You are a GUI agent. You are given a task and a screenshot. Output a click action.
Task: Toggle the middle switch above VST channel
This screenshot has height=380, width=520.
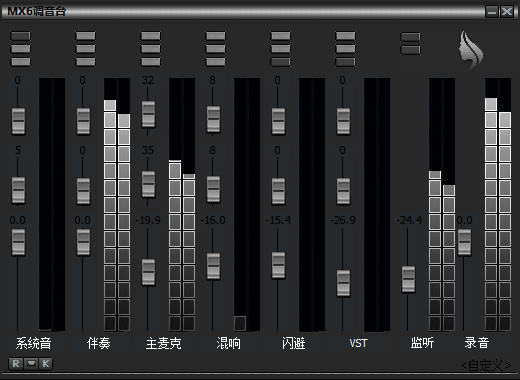click(x=345, y=49)
